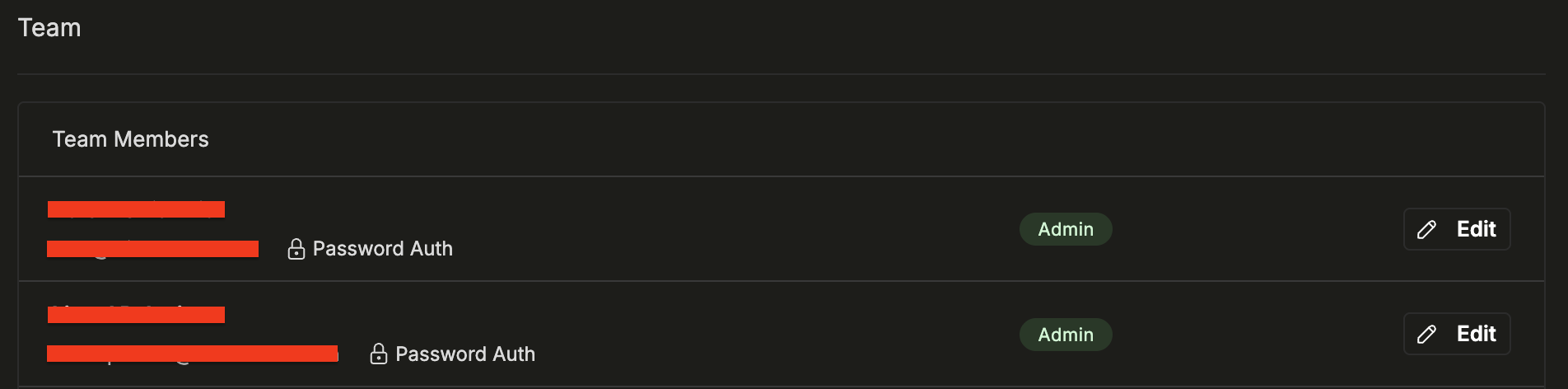
Task: Click the first team member's redacted name
Action: pyautogui.click(x=136, y=209)
